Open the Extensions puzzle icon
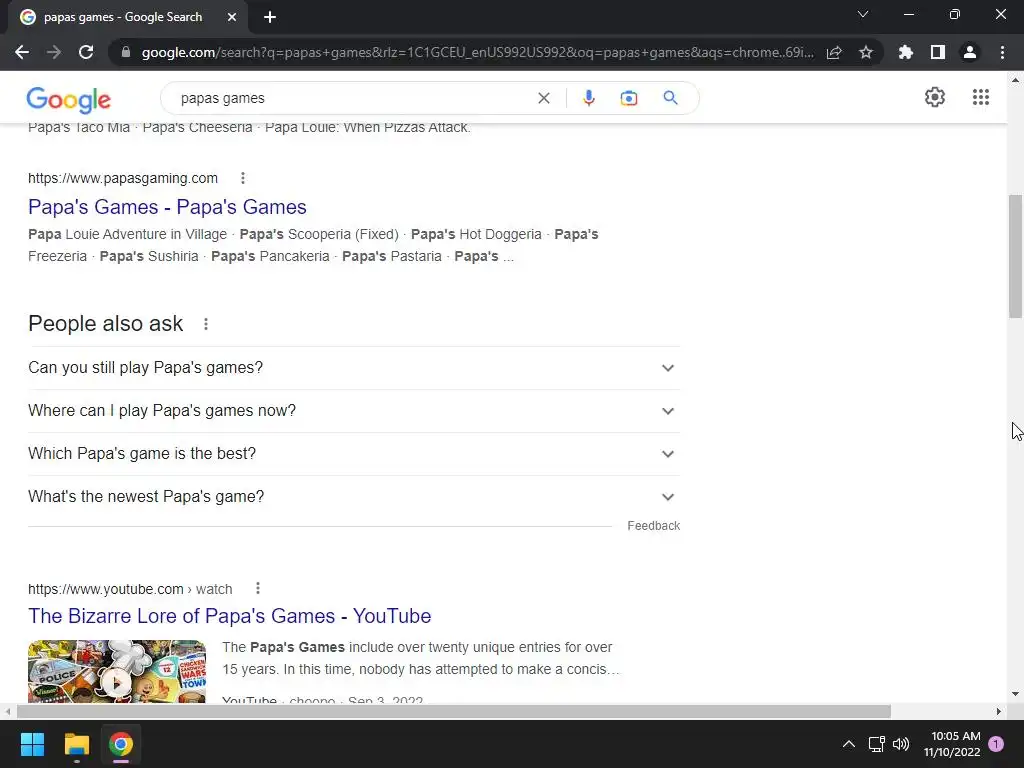1024x768 pixels. click(905, 52)
